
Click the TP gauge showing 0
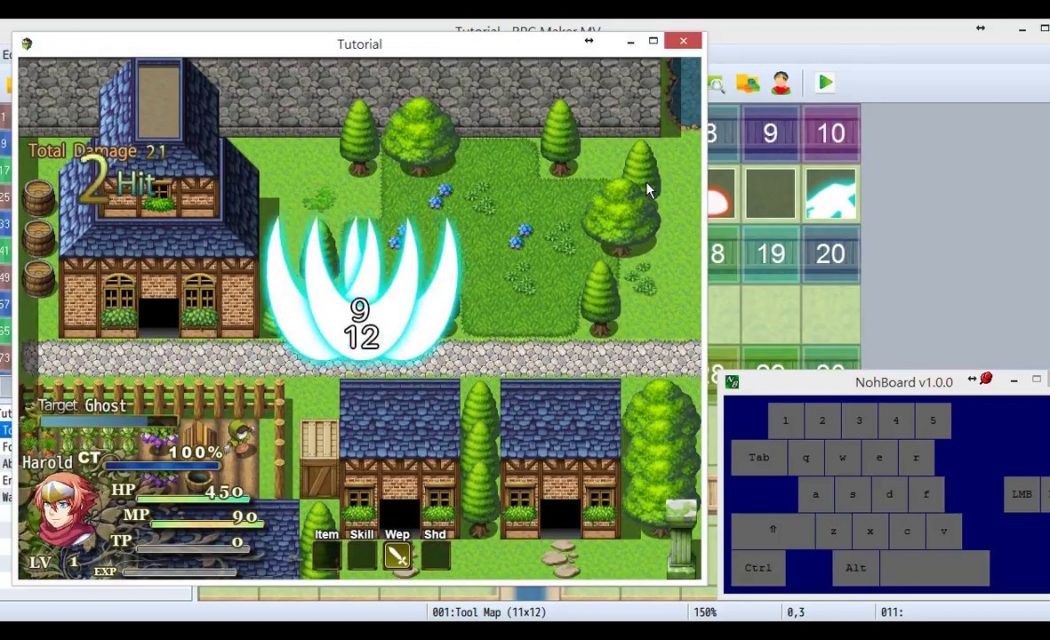(193, 547)
